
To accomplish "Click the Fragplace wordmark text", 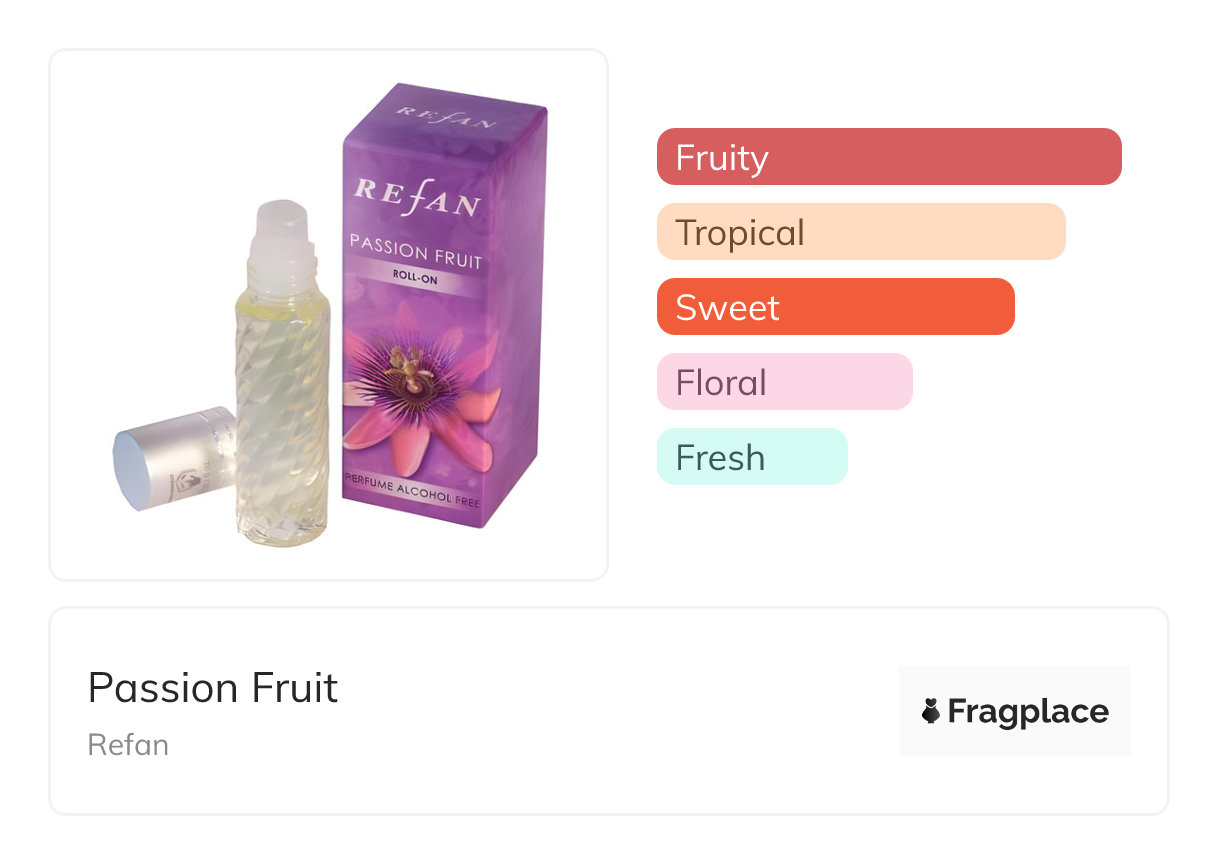I will [1027, 712].
